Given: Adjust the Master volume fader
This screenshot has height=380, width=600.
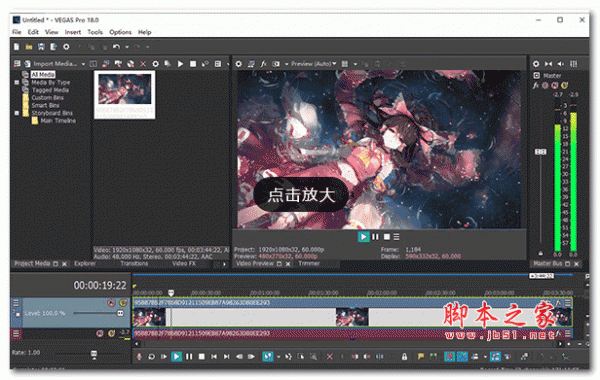Looking at the screenshot, I should [540, 152].
